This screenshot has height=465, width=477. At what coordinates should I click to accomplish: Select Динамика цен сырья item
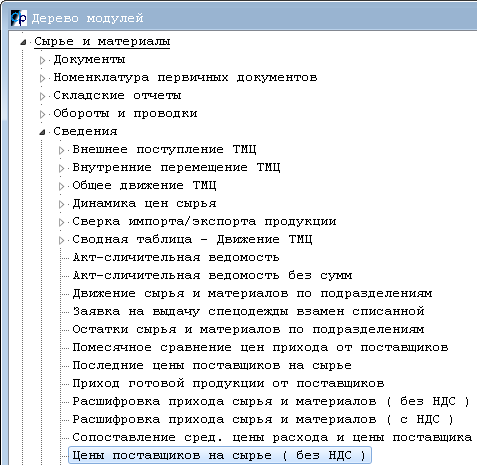pyautogui.click(x=144, y=204)
